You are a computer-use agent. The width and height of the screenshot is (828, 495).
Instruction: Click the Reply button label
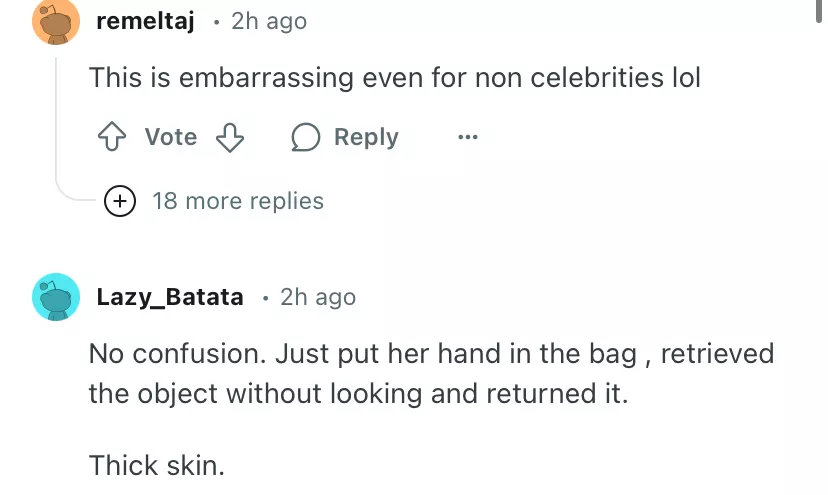(365, 137)
